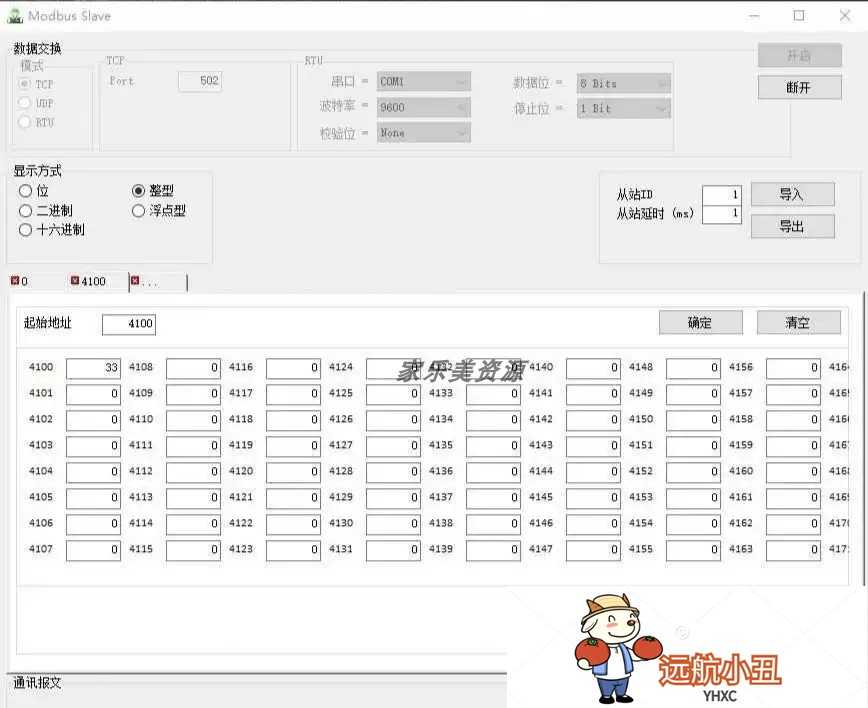Open the 串口 COM1 dropdown
This screenshot has width=868, height=708.
[x=423, y=81]
